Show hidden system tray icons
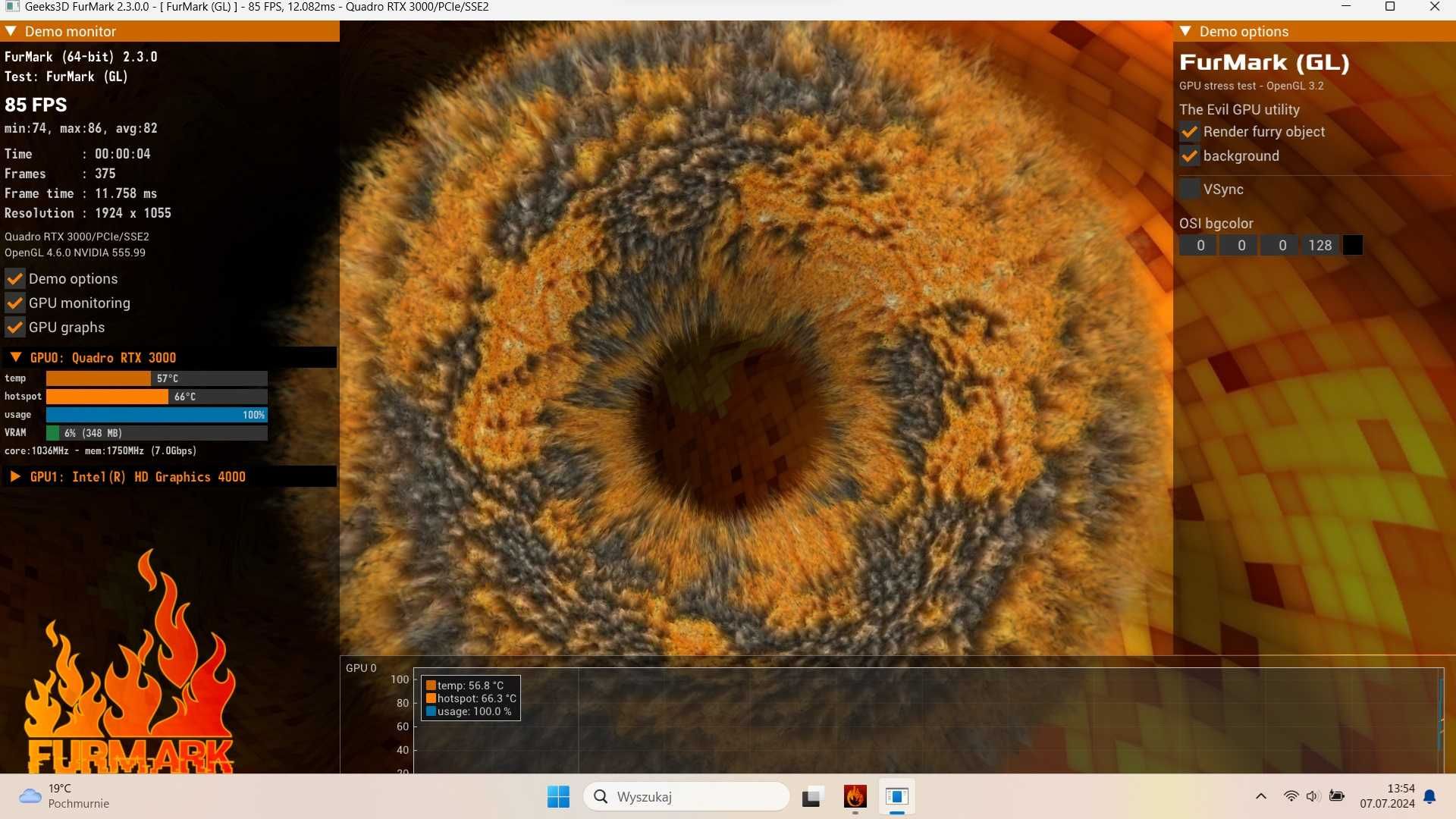The width and height of the screenshot is (1456, 819). [1261, 796]
